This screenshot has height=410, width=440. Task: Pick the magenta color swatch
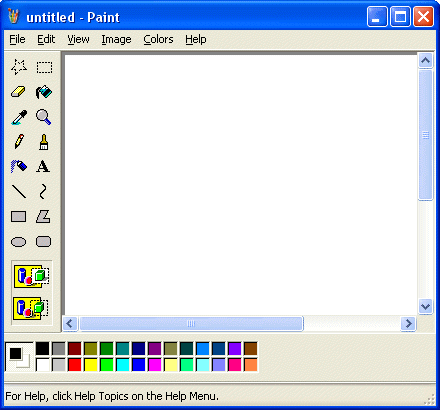tap(155, 365)
